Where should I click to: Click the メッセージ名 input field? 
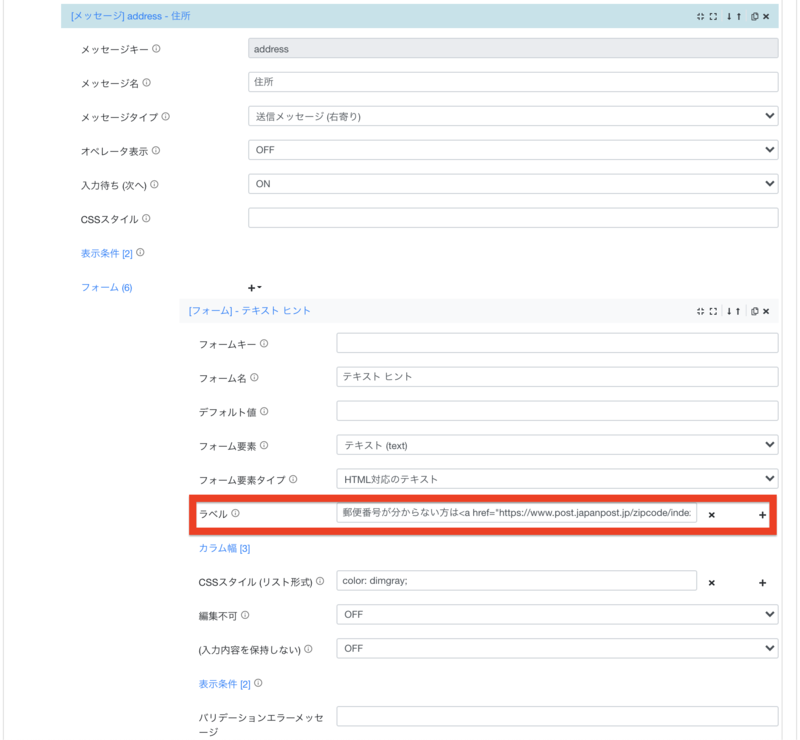(x=510, y=81)
